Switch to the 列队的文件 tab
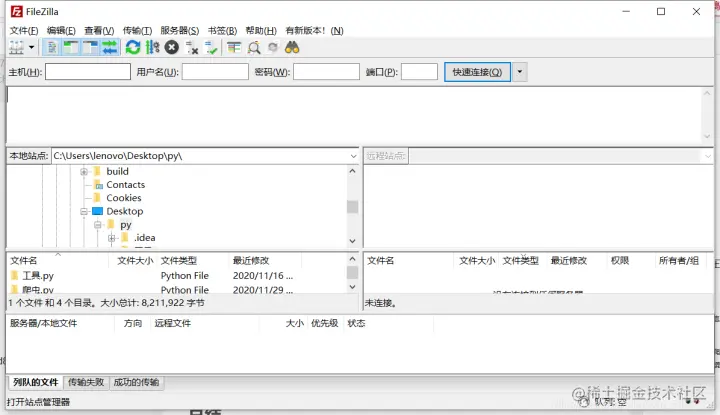 [35, 382]
